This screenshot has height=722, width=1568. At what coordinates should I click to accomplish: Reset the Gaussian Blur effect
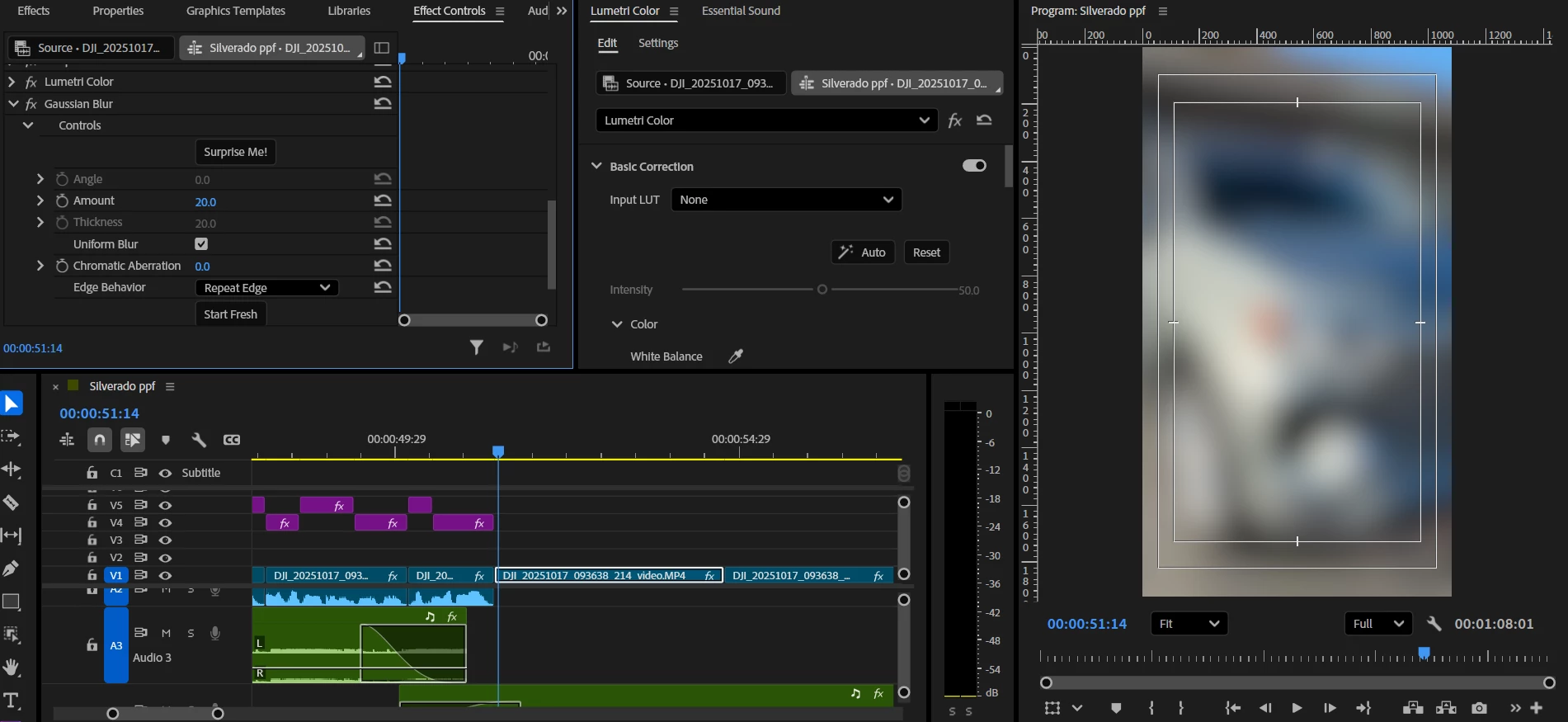(383, 103)
